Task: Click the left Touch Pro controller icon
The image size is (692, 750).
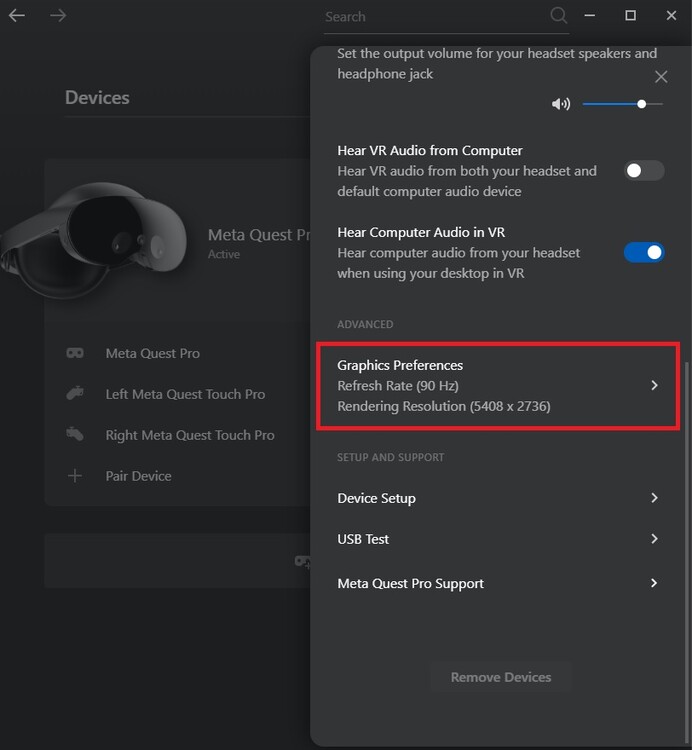Action: click(x=75, y=394)
